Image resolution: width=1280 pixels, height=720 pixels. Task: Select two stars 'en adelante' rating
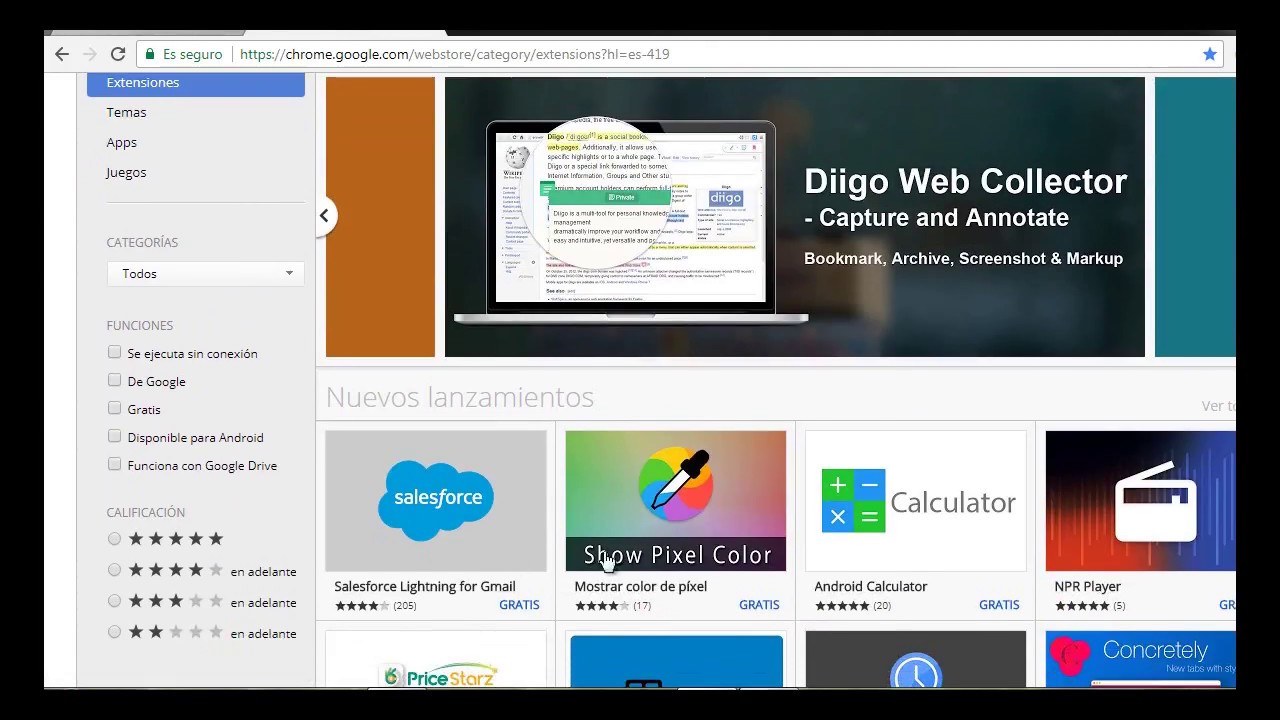click(114, 632)
